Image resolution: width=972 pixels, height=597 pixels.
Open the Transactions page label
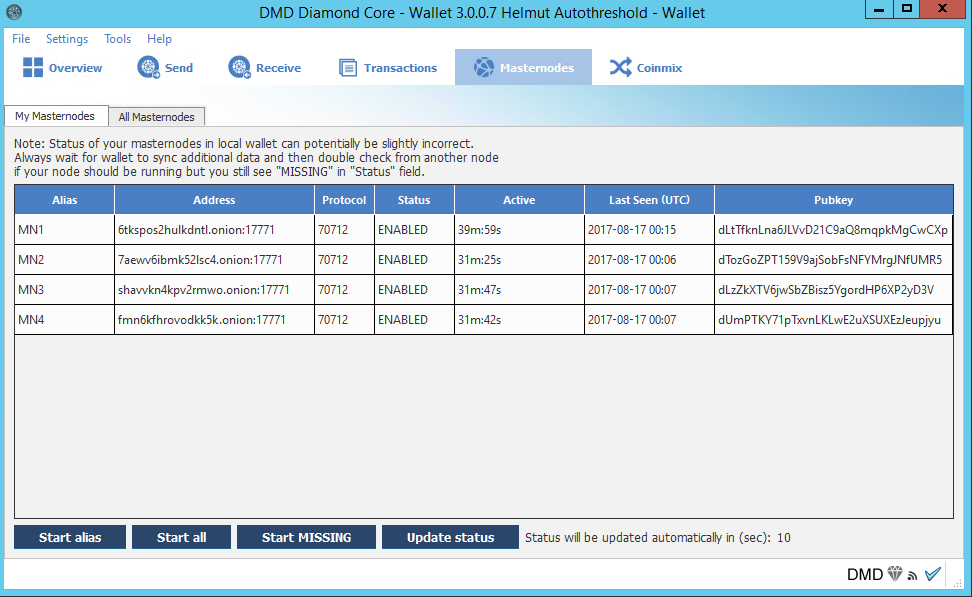coord(400,68)
